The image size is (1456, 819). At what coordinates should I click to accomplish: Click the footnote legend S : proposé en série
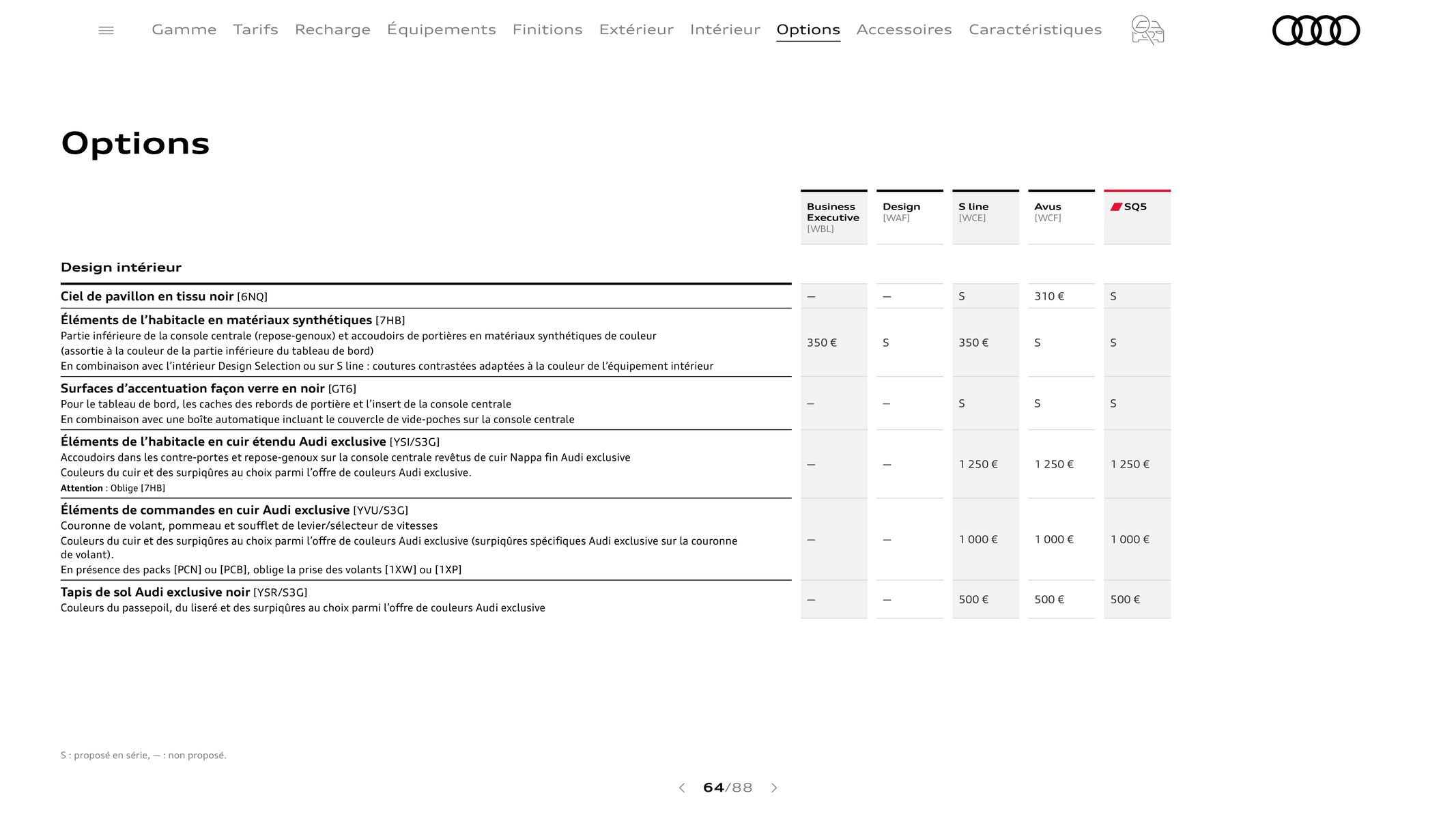click(143, 756)
